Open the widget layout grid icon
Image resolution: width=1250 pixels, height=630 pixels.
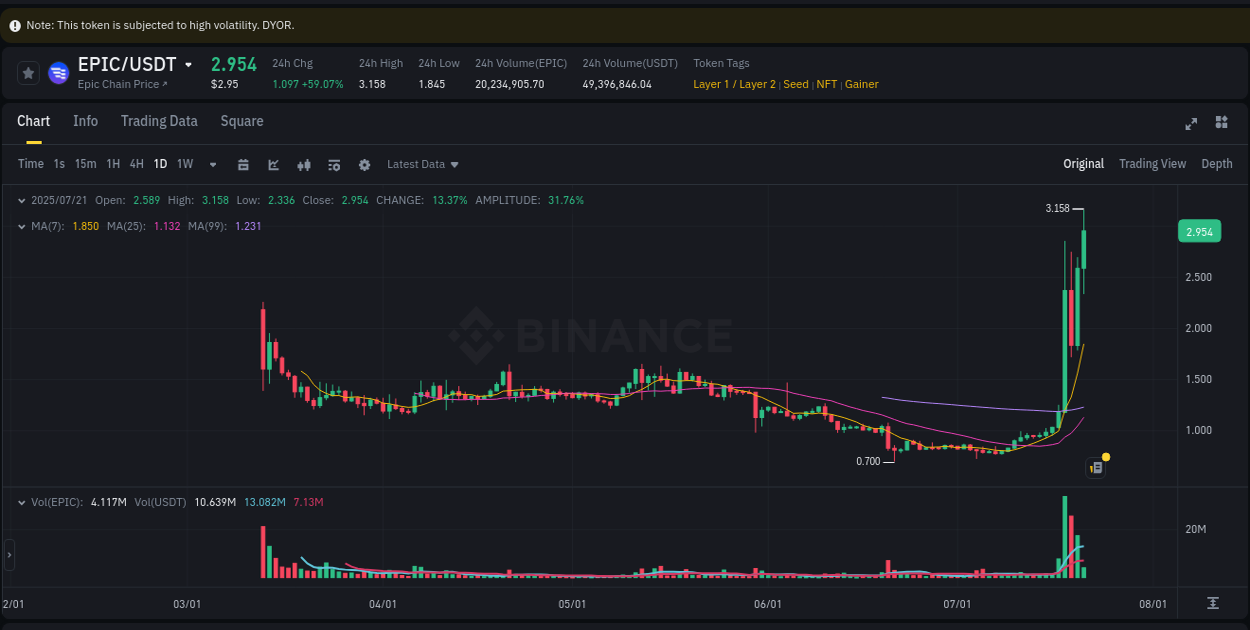1221,122
